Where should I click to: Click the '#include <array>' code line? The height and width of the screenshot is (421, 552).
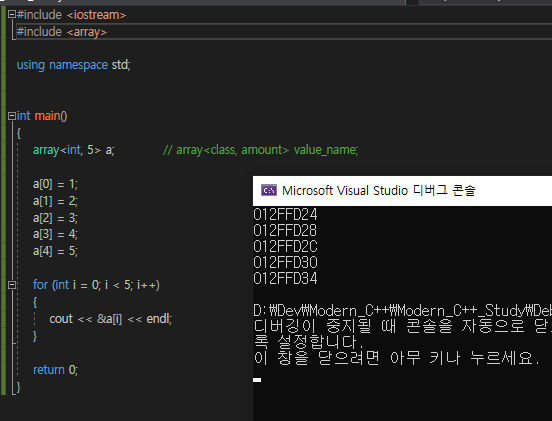tap(62, 32)
